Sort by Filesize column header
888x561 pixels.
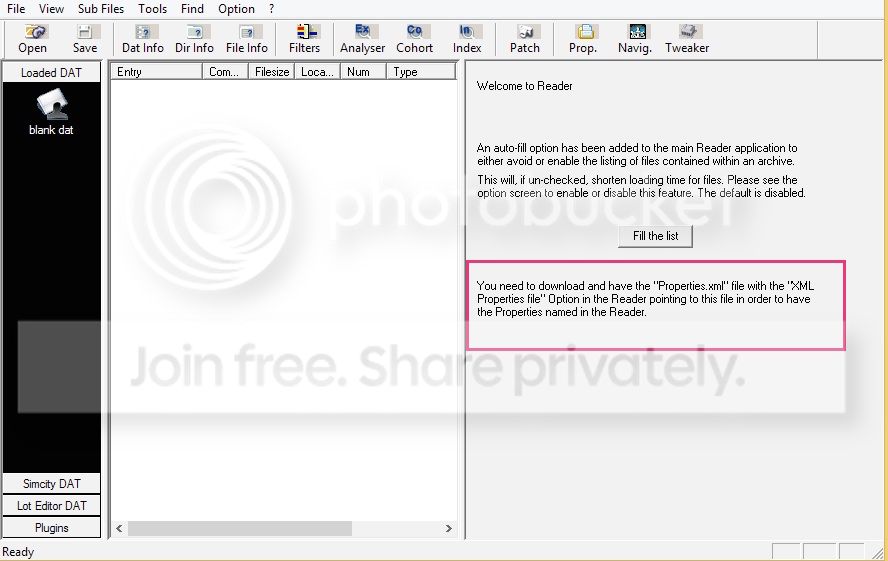272,72
